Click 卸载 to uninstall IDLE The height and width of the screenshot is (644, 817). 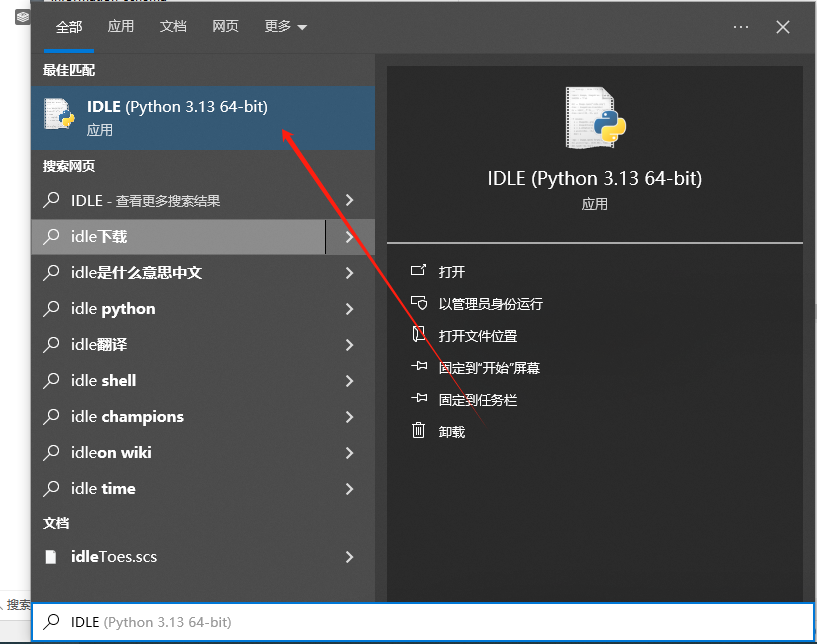pos(451,432)
